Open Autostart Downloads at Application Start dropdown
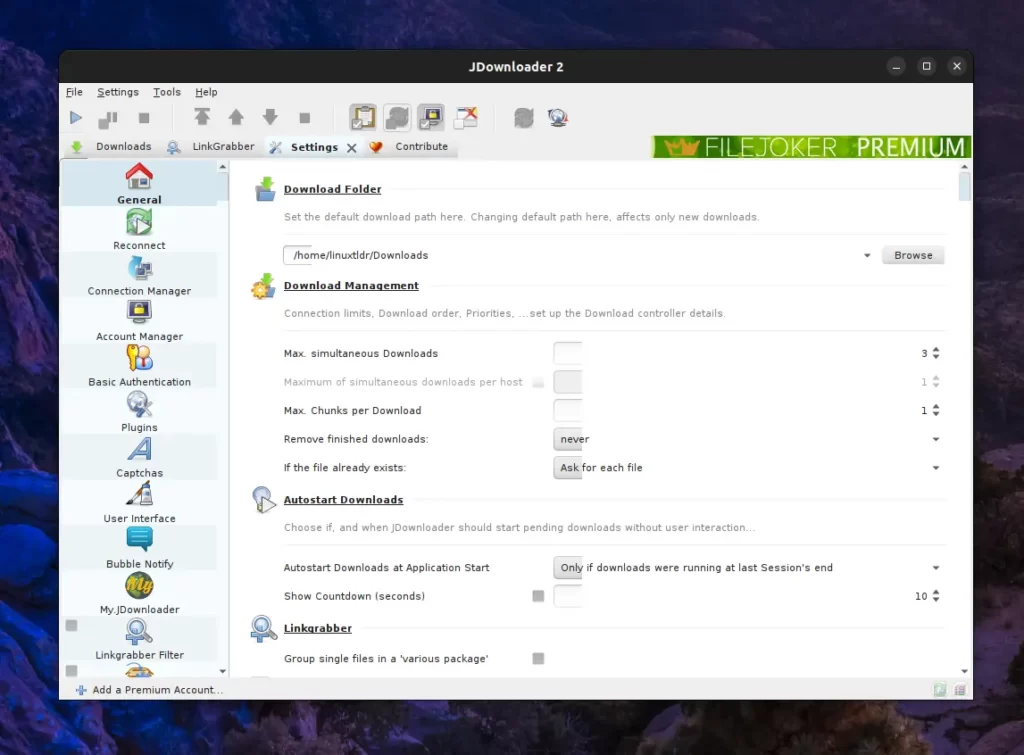Screen dimensions: 1024x755 [936, 568]
